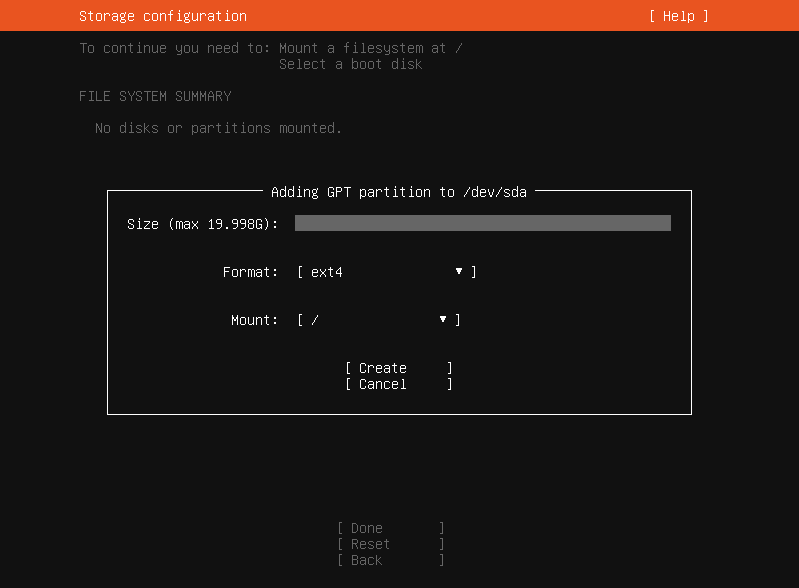Select the Reset button at the bottom

coord(390,544)
